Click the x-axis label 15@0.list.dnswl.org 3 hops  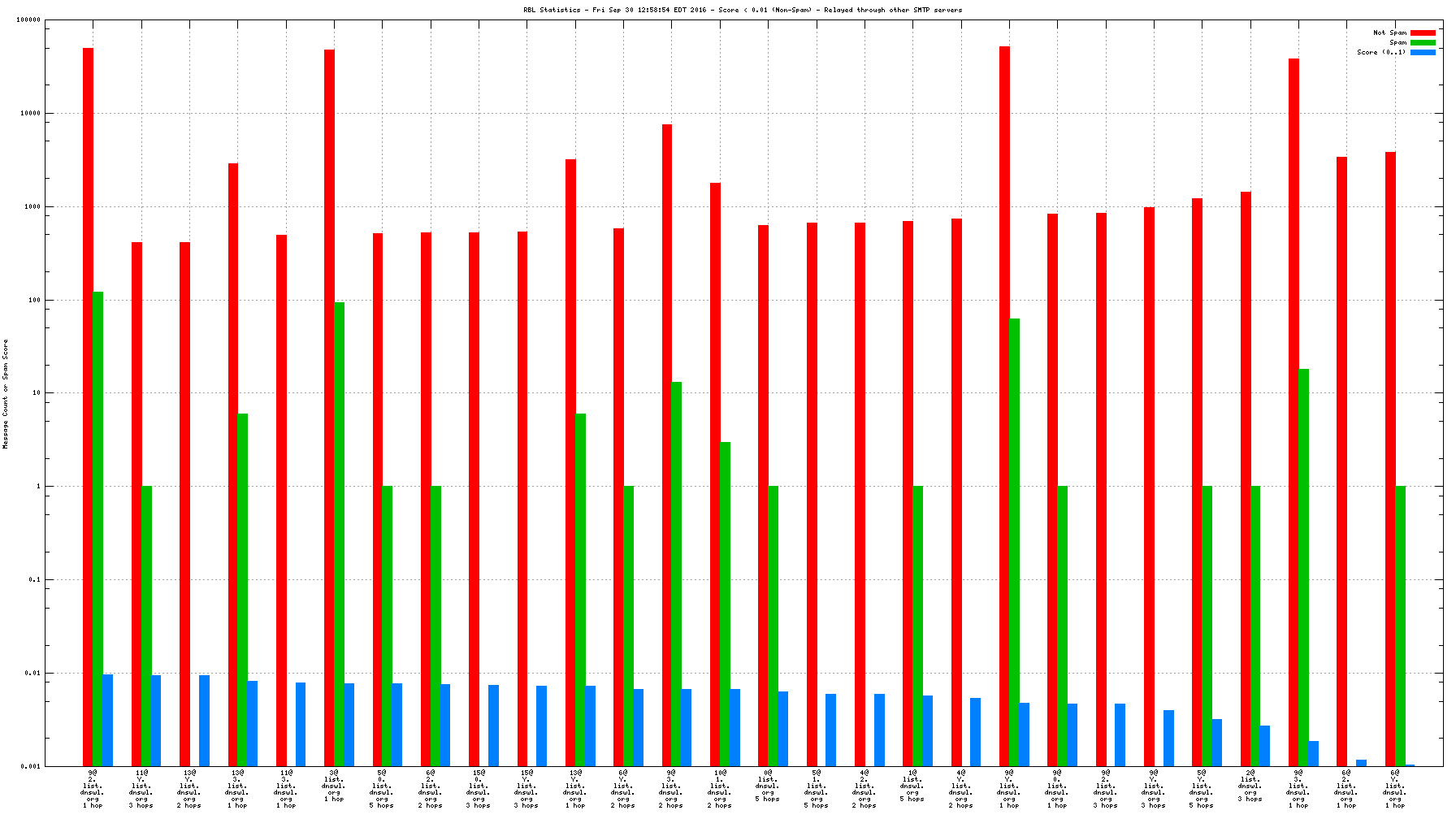coord(479,789)
